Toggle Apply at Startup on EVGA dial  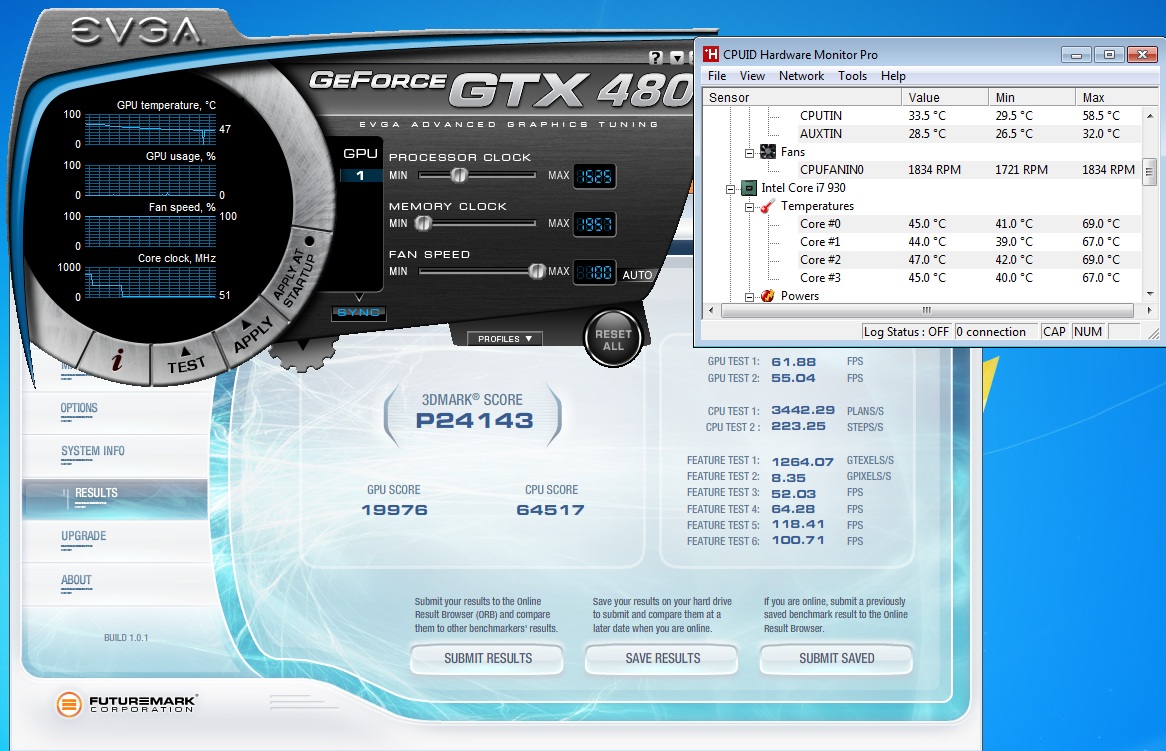296,275
